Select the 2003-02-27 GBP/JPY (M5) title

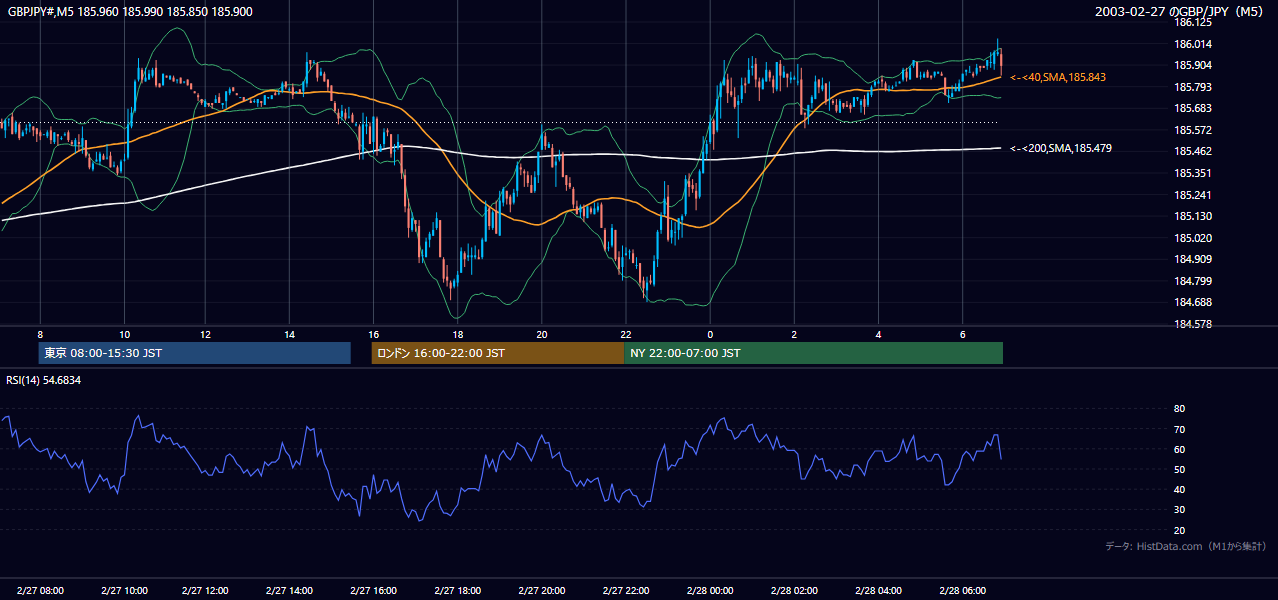(x=1181, y=12)
